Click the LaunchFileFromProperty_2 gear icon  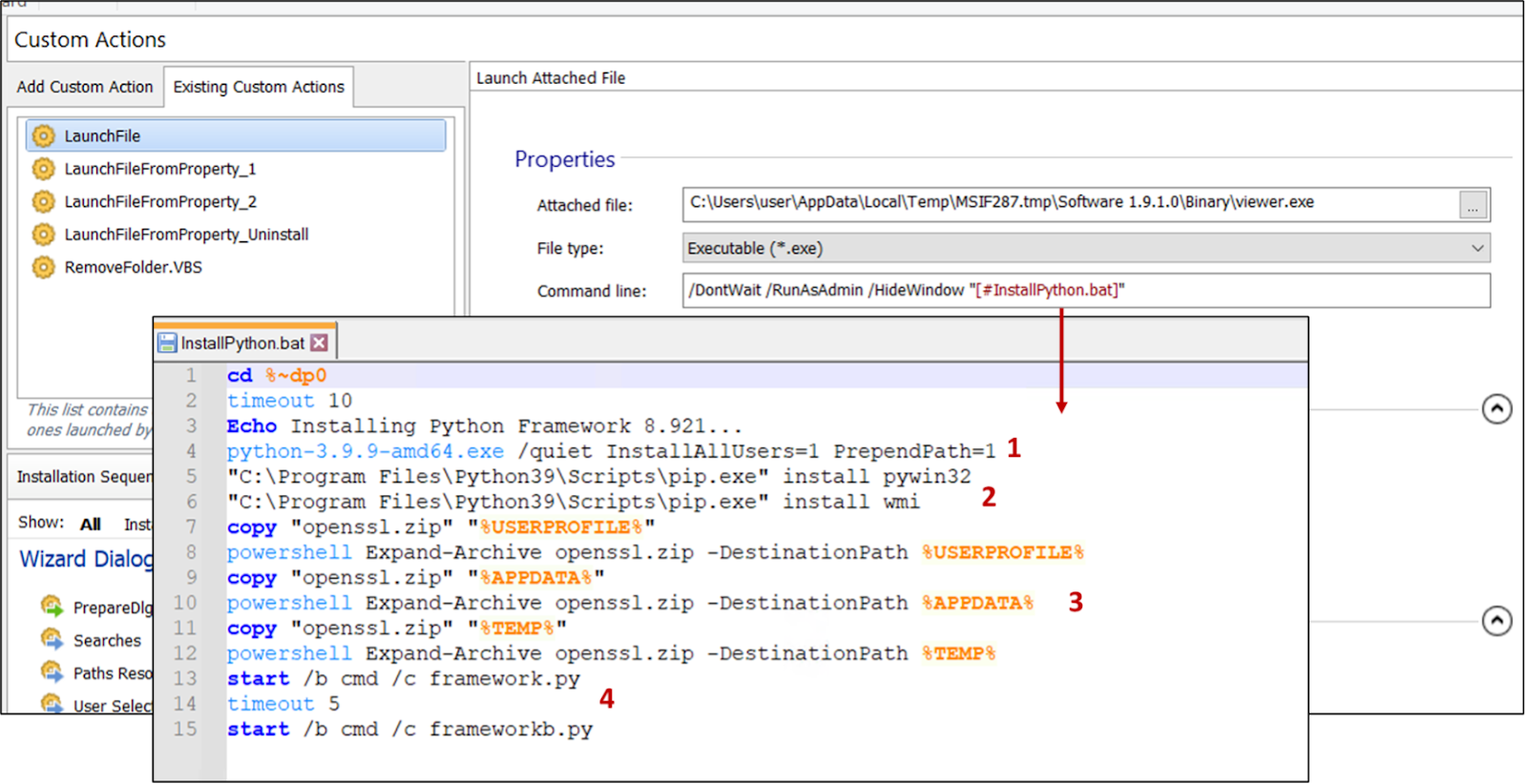pyautogui.click(x=43, y=202)
